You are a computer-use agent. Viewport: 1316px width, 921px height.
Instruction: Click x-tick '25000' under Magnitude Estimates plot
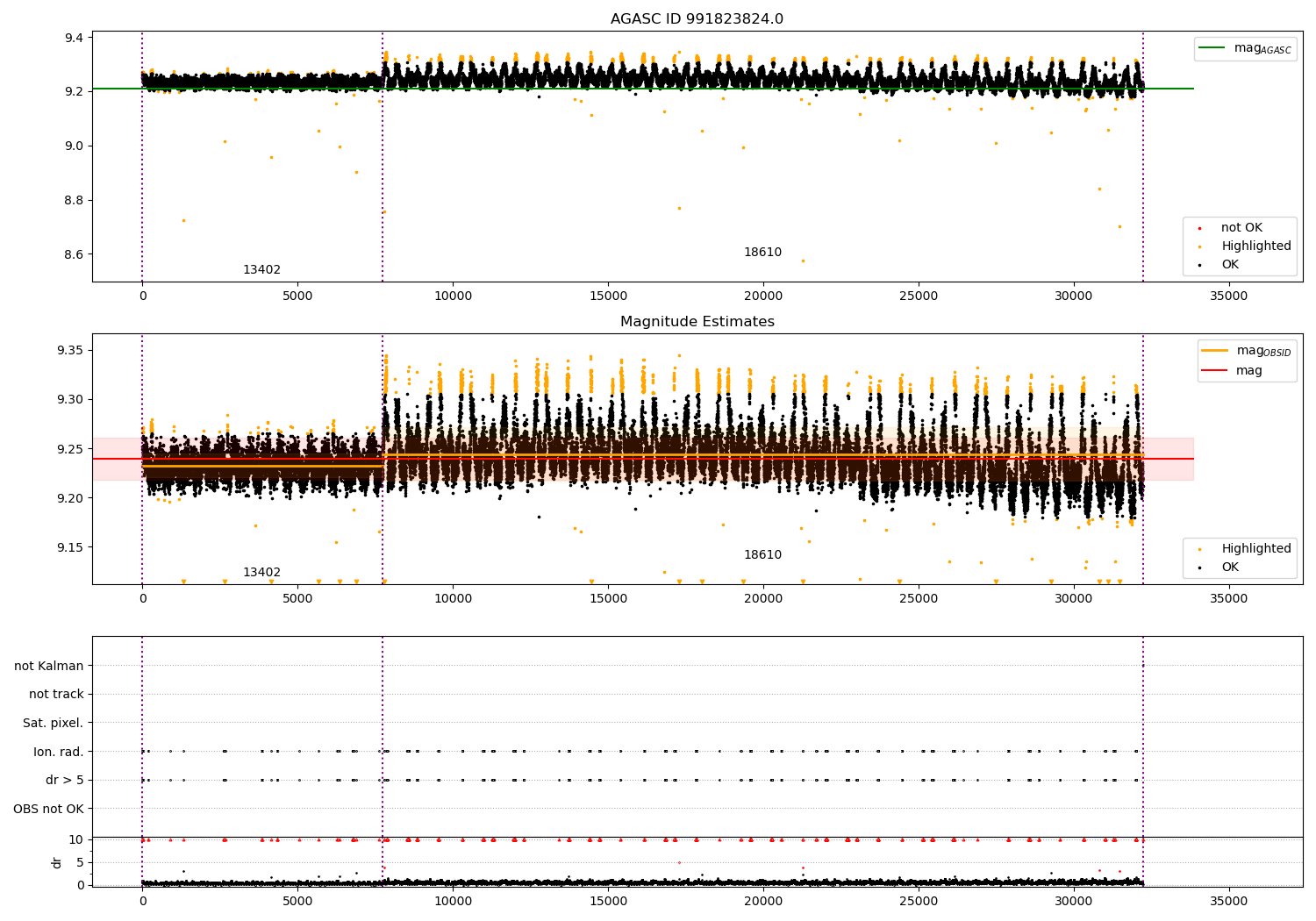click(x=918, y=599)
